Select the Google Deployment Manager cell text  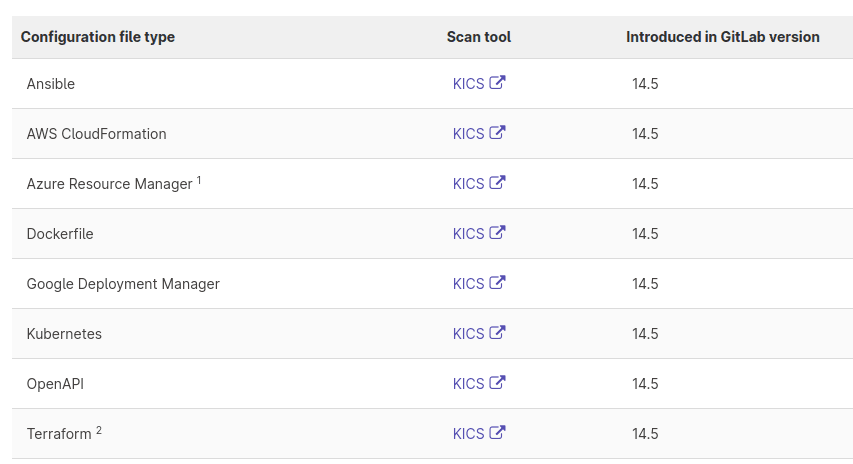point(123,284)
